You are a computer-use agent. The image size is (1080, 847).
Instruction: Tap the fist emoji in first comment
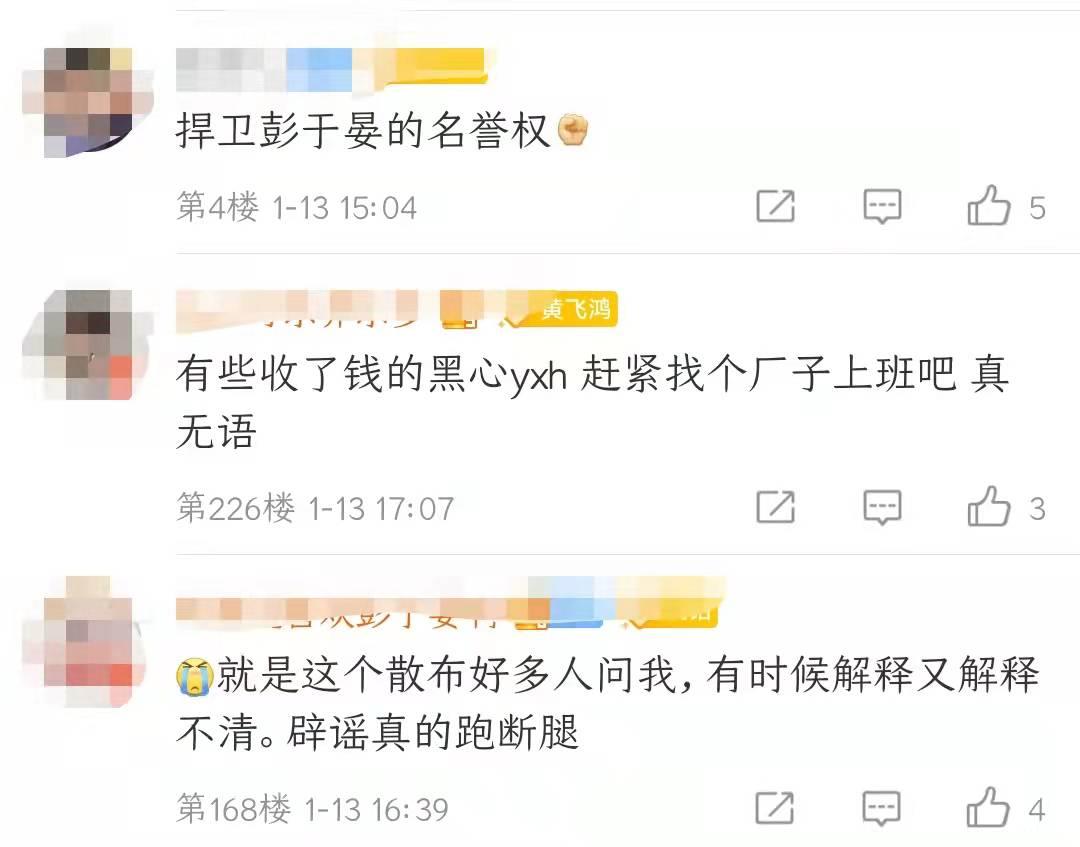pyautogui.click(x=572, y=129)
